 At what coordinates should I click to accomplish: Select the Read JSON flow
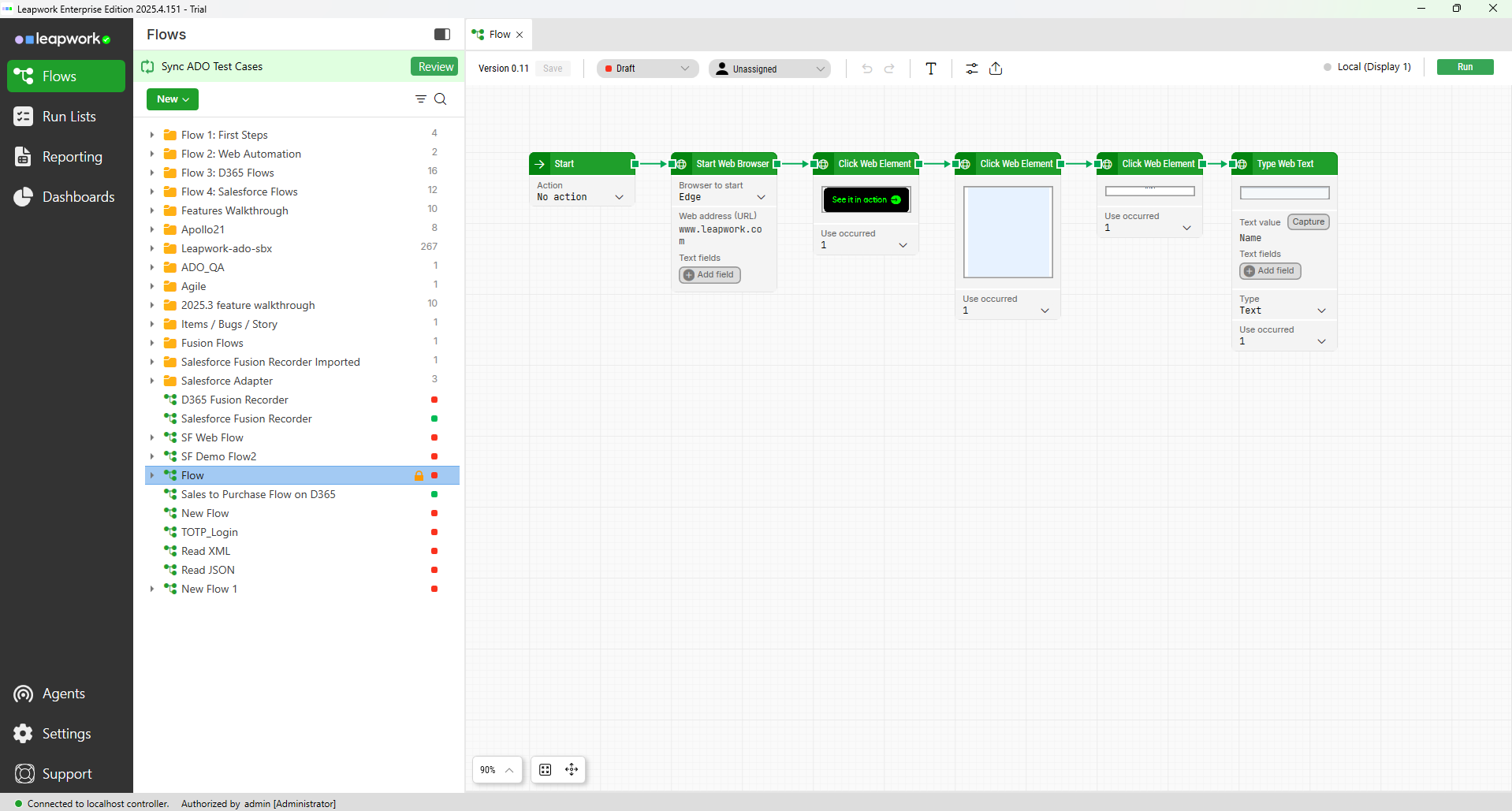208,570
